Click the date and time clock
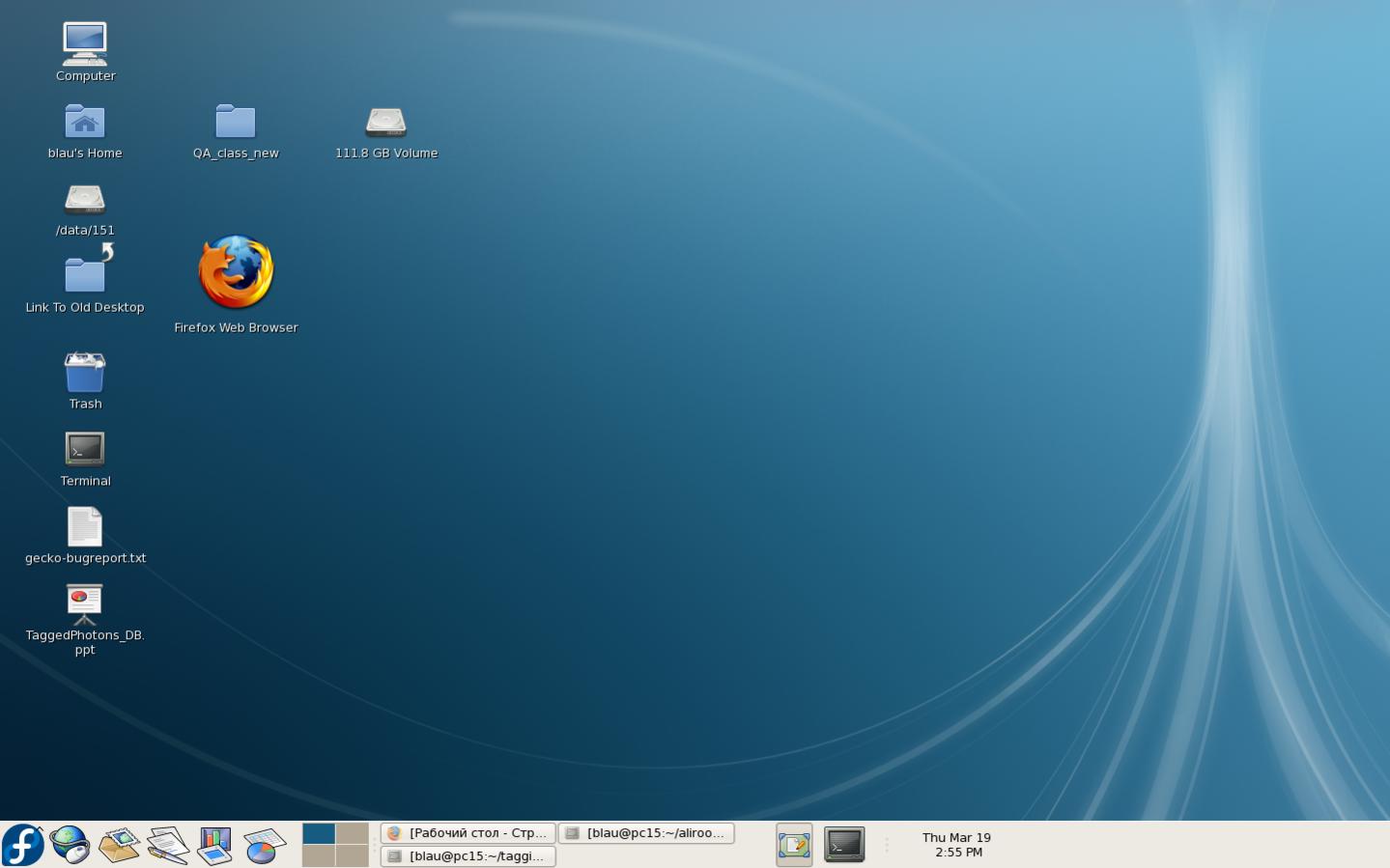The width and height of the screenshot is (1390, 868). tap(956, 845)
